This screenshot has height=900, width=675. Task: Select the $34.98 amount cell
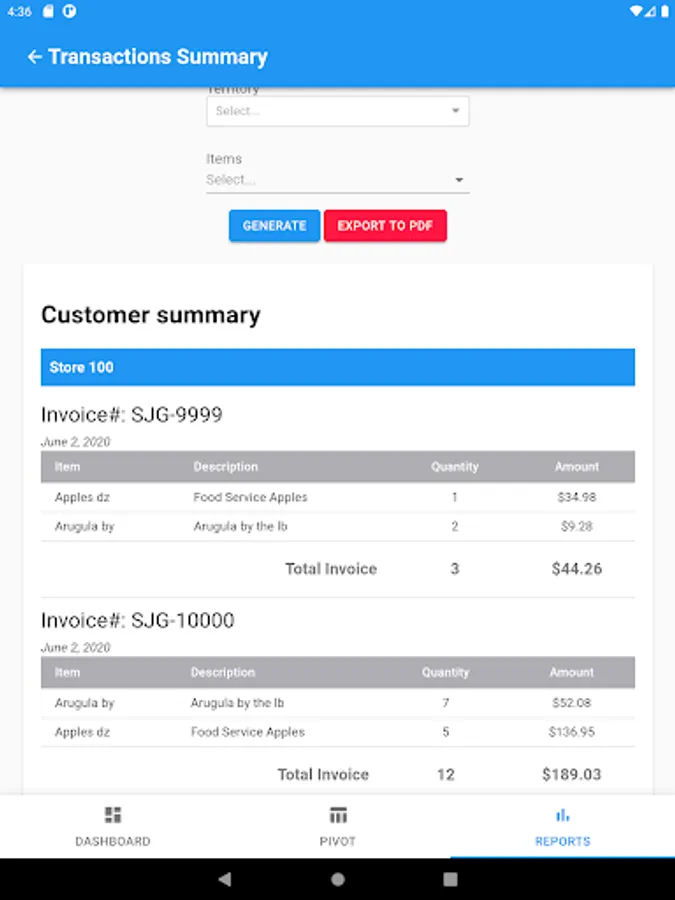coord(576,497)
